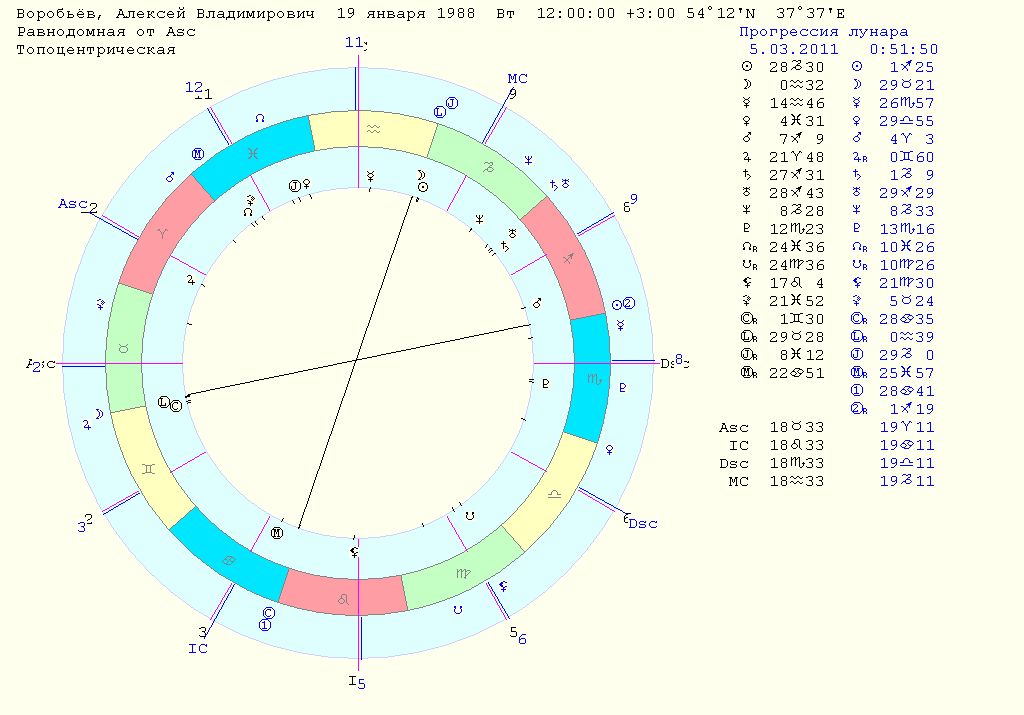Select the progression time '0:51:50'
1024x715 pixels.
[x=904, y=50]
